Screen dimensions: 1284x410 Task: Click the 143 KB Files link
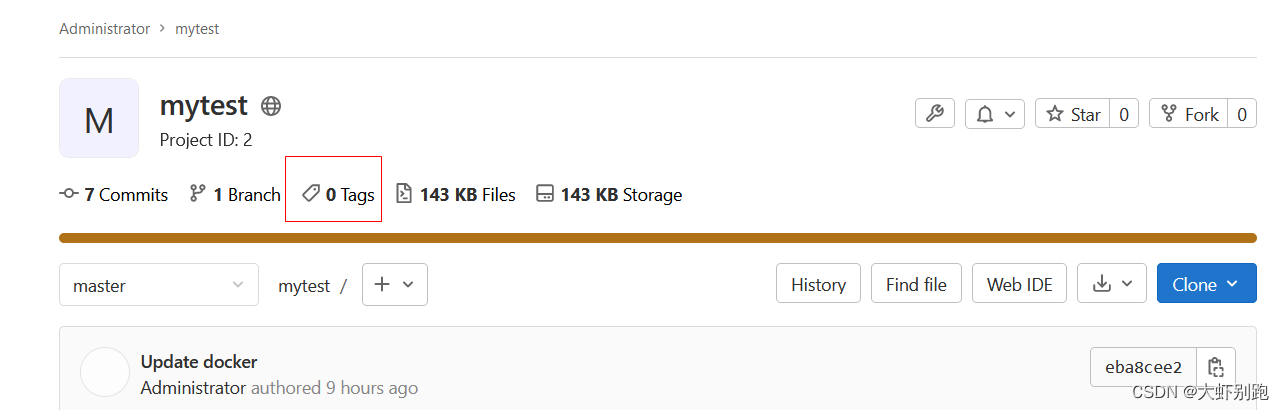click(456, 194)
